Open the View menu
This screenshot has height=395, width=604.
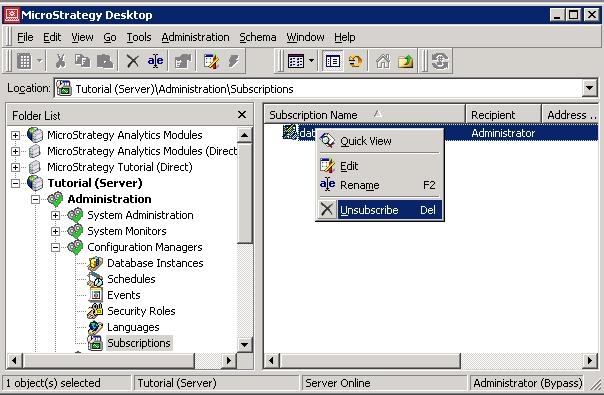(x=82, y=37)
